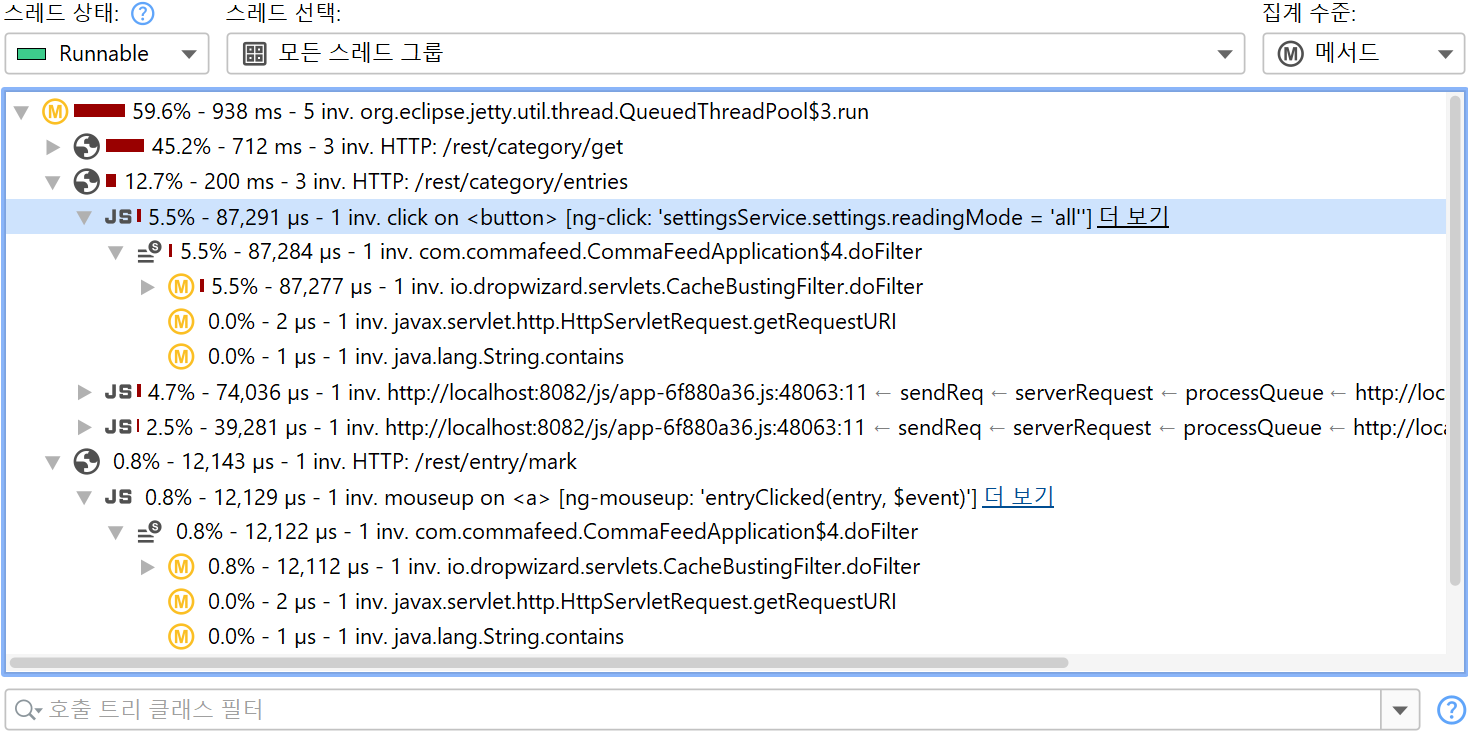Select the row text '0.8% - 12,122 μs - 1 inv.'
The image size is (1468, 735).
click(293, 532)
